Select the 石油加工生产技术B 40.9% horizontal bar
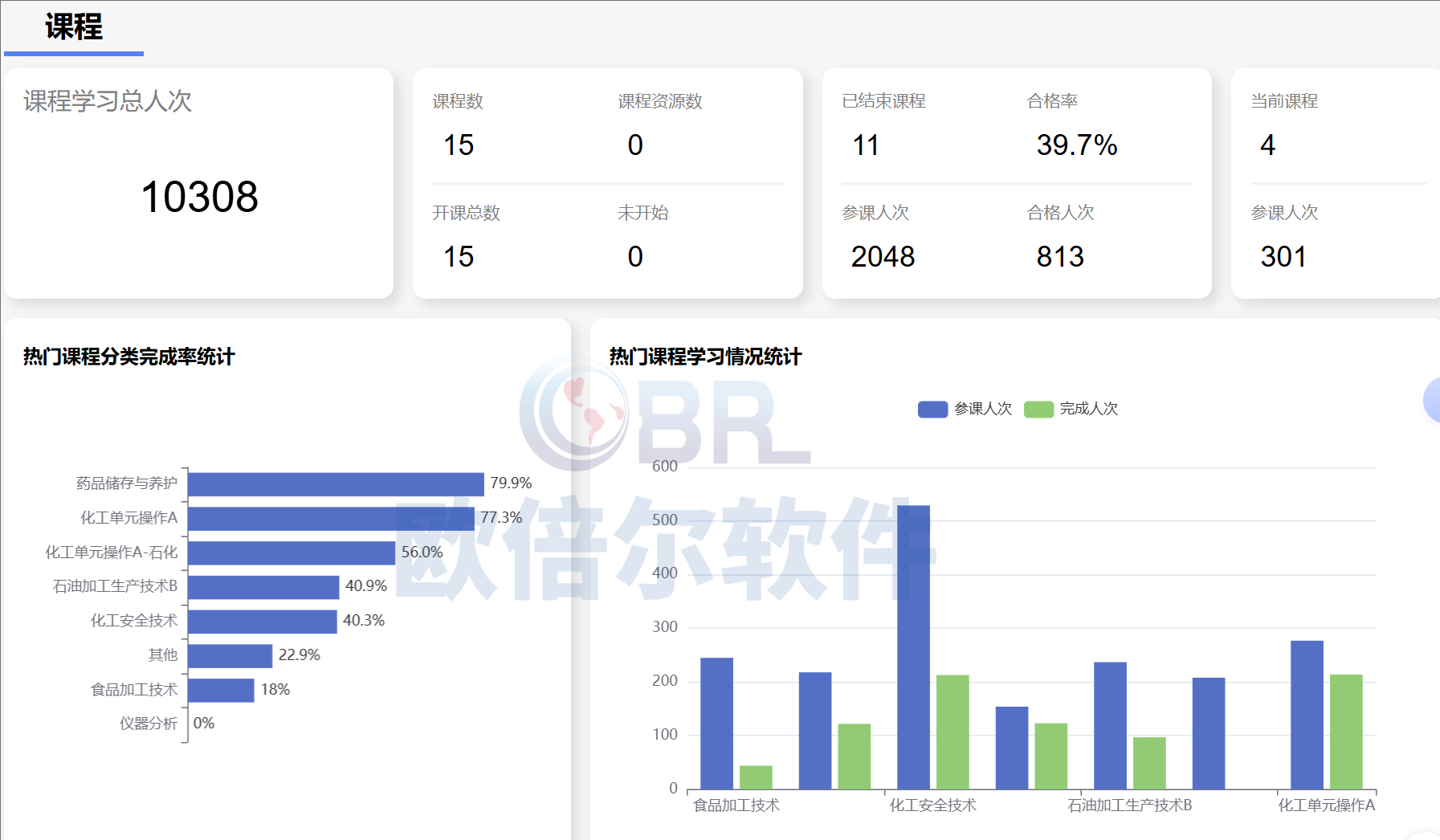The height and width of the screenshot is (840, 1440). (x=263, y=588)
